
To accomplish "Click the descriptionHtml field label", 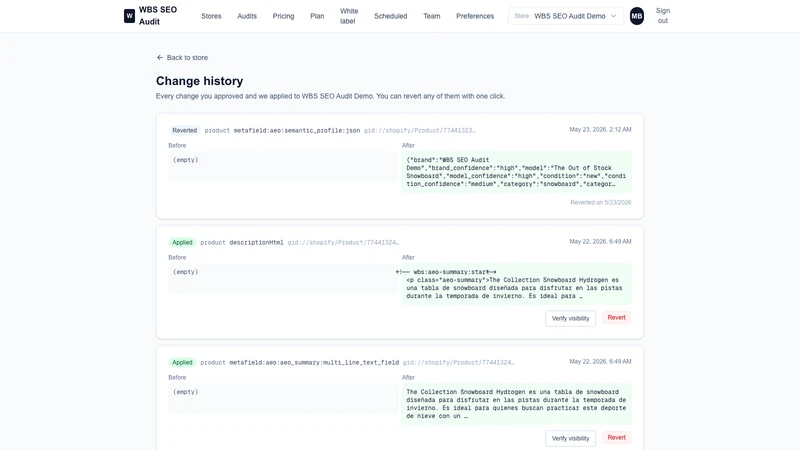I will [256, 243].
